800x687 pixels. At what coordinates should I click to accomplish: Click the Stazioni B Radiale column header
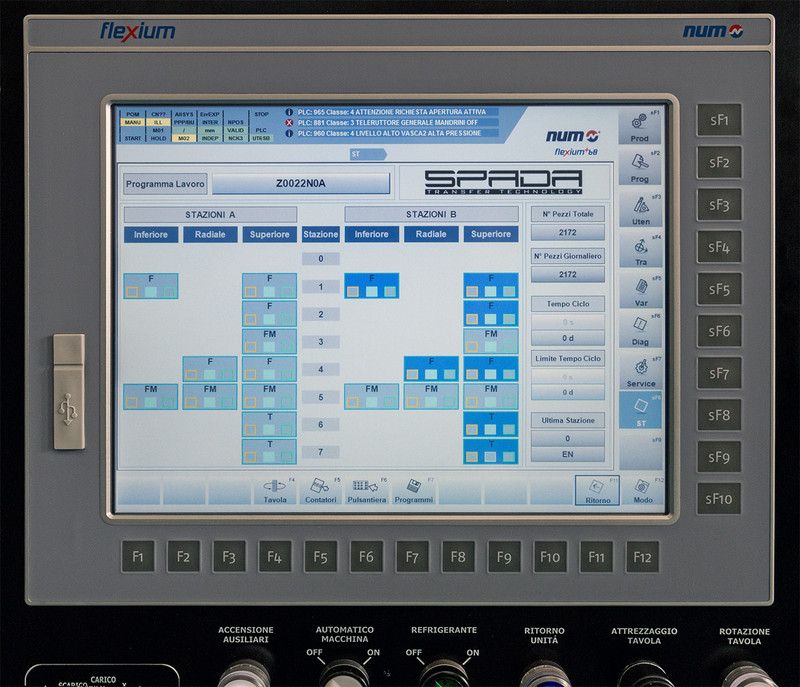pos(431,234)
